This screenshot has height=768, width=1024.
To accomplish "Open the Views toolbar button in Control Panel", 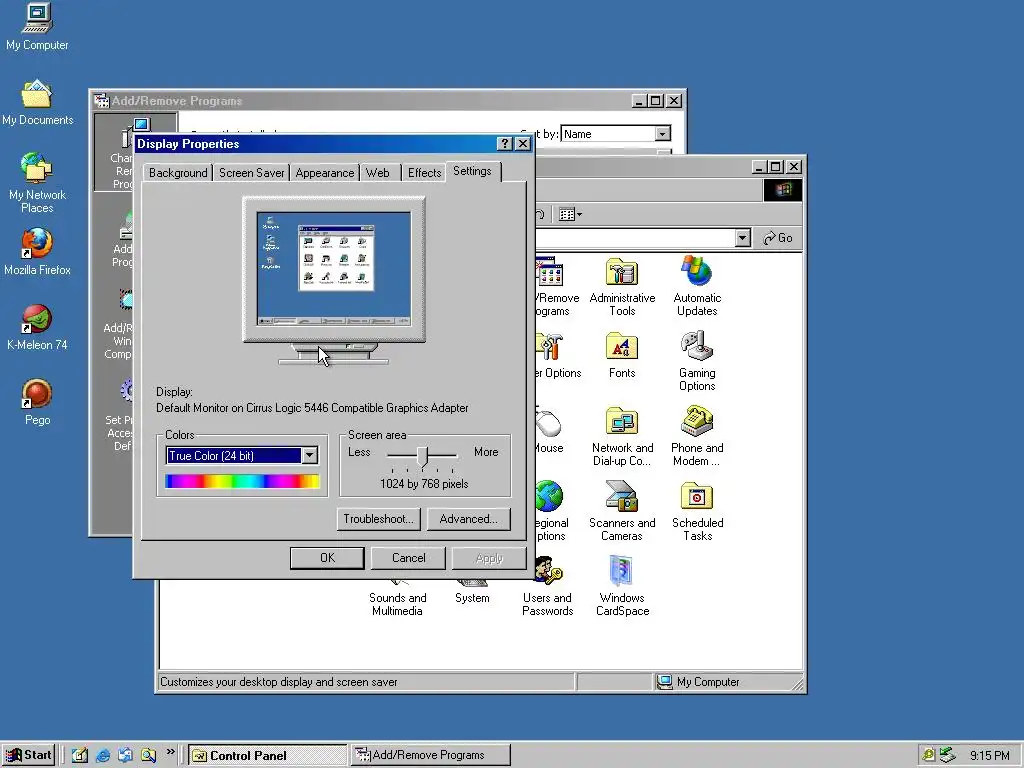I will click(570, 214).
